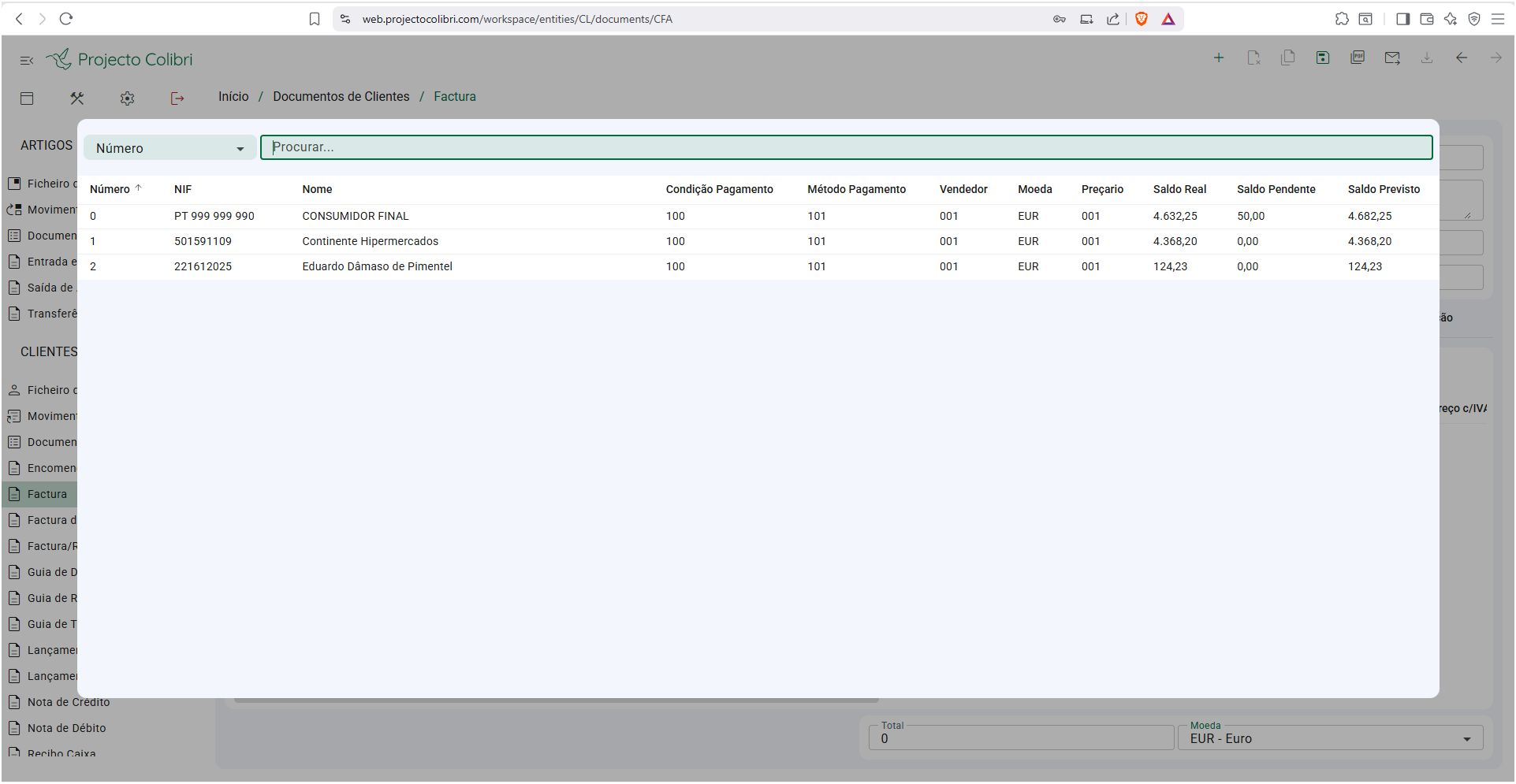
Task: Click the save document icon
Action: click(1323, 58)
